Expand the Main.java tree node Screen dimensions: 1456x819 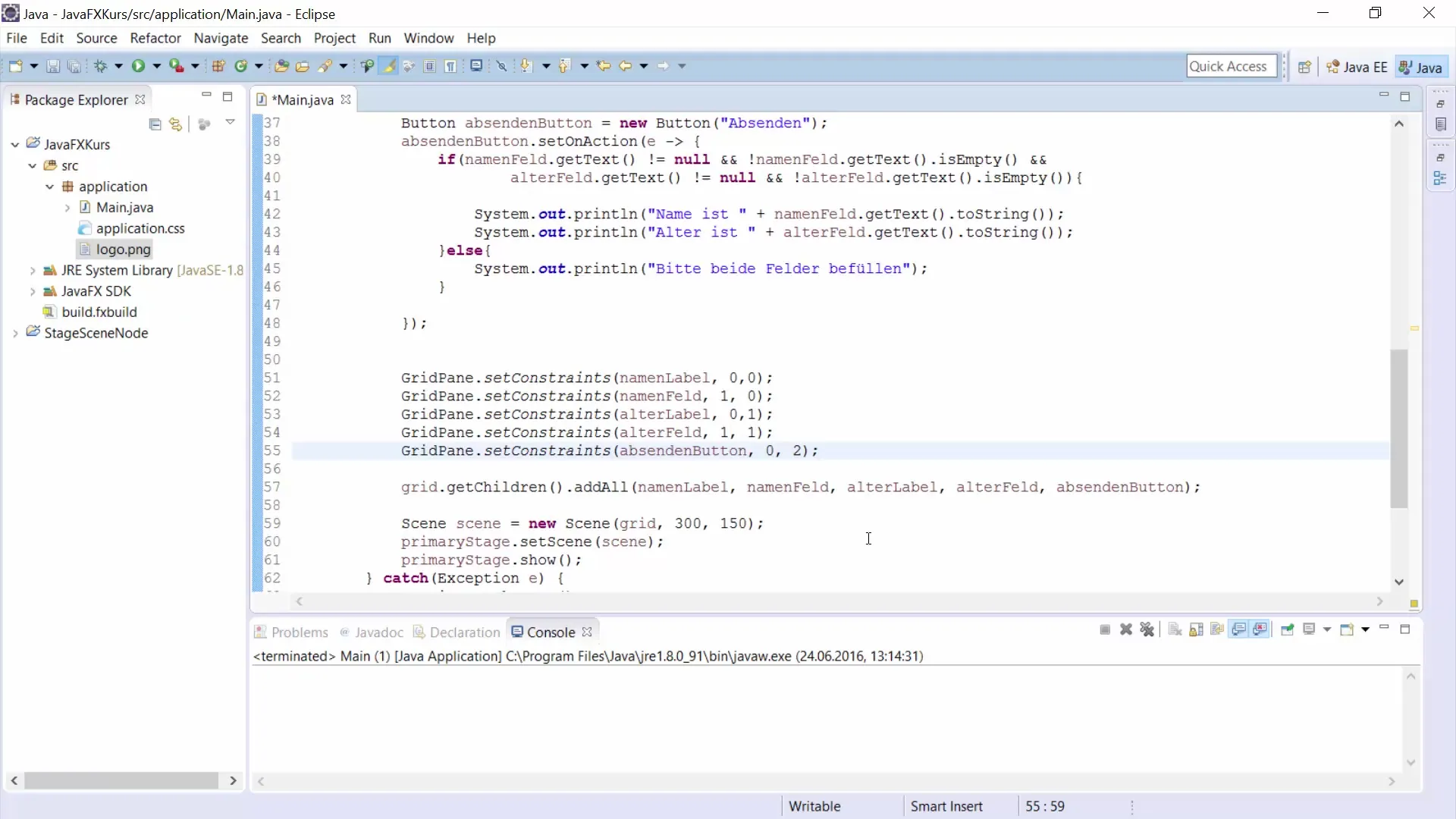coord(67,208)
